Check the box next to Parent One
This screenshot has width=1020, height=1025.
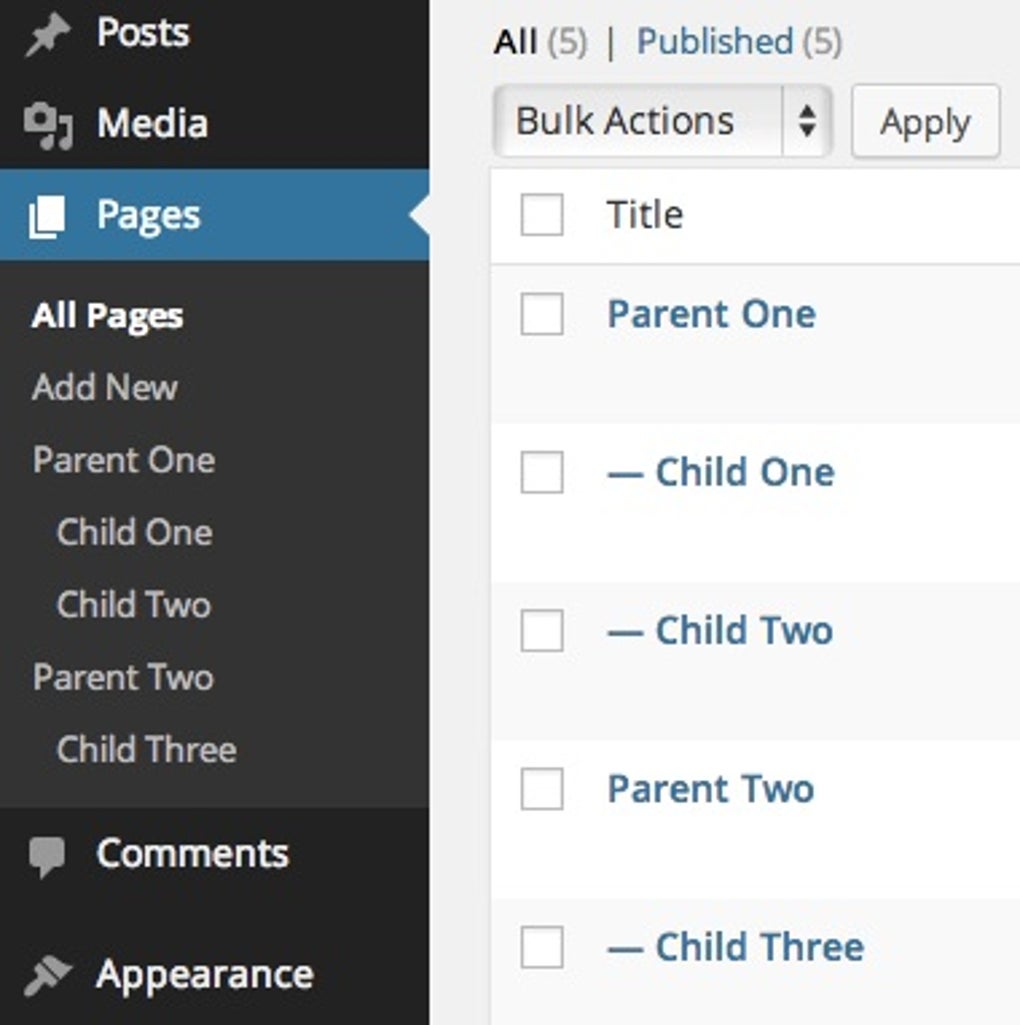540,312
